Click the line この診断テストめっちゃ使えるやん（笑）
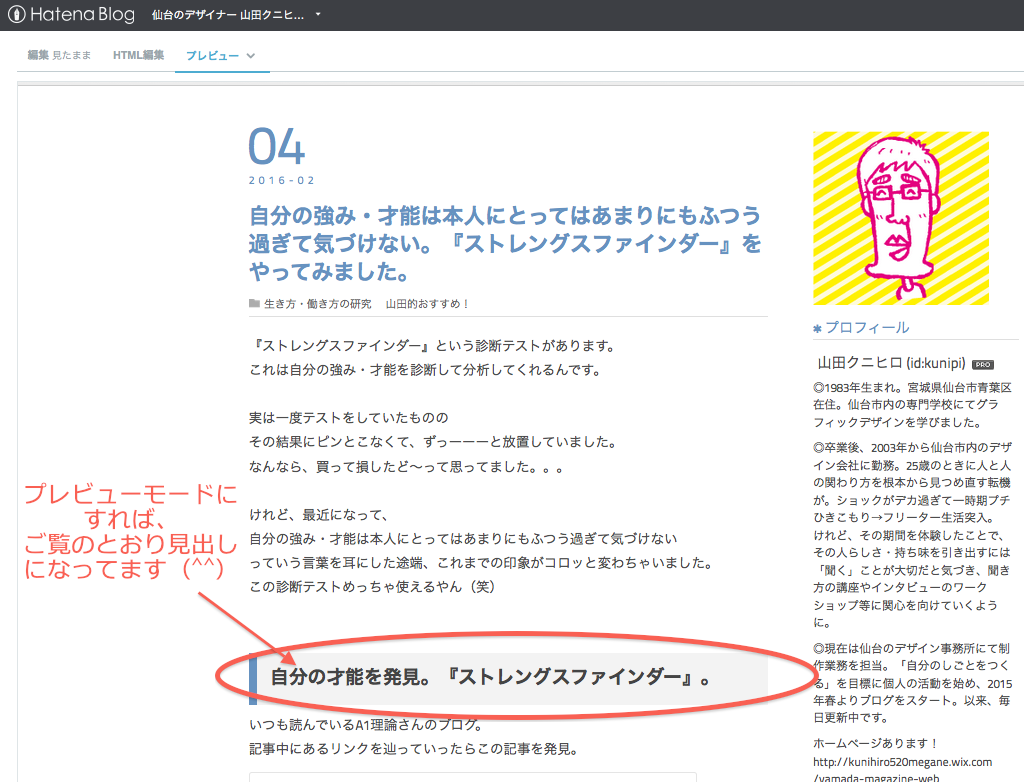 click(372, 587)
